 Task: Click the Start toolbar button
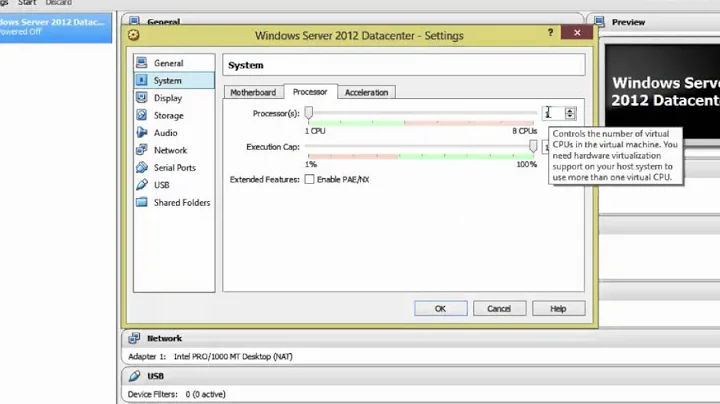27,3
